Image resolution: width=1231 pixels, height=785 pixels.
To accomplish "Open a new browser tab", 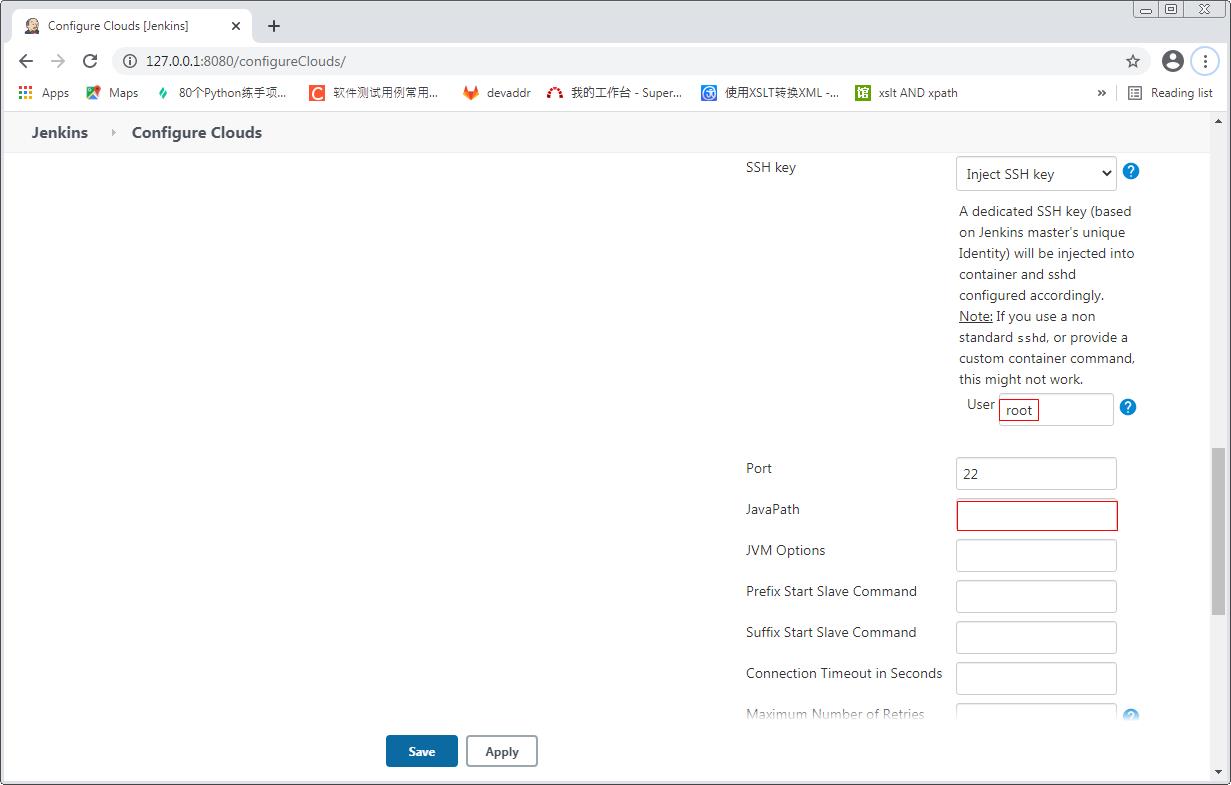I will 274,26.
